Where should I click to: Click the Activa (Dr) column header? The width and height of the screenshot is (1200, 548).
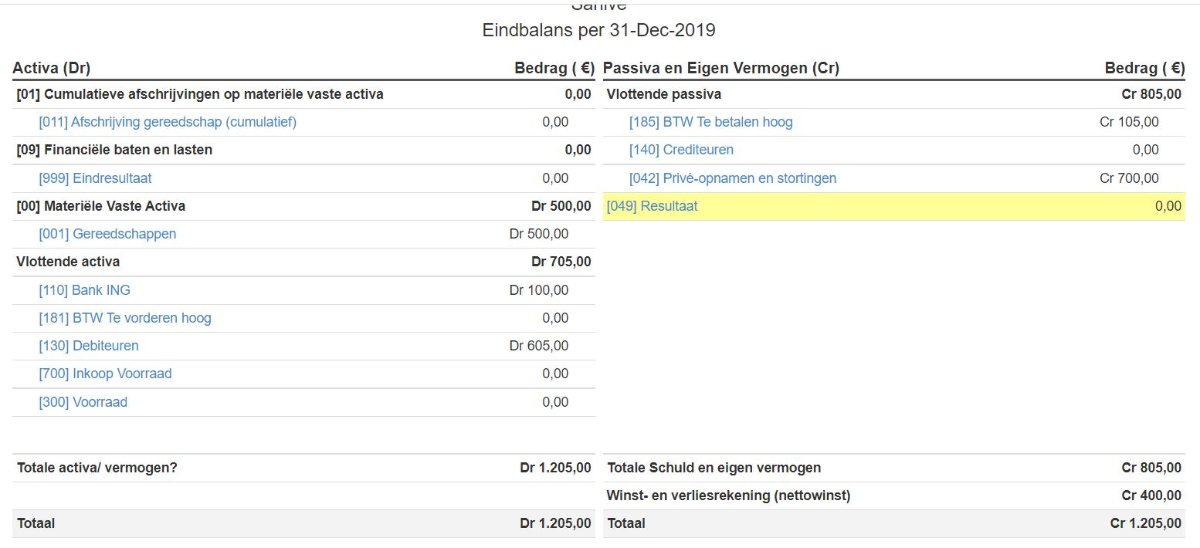(52, 68)
